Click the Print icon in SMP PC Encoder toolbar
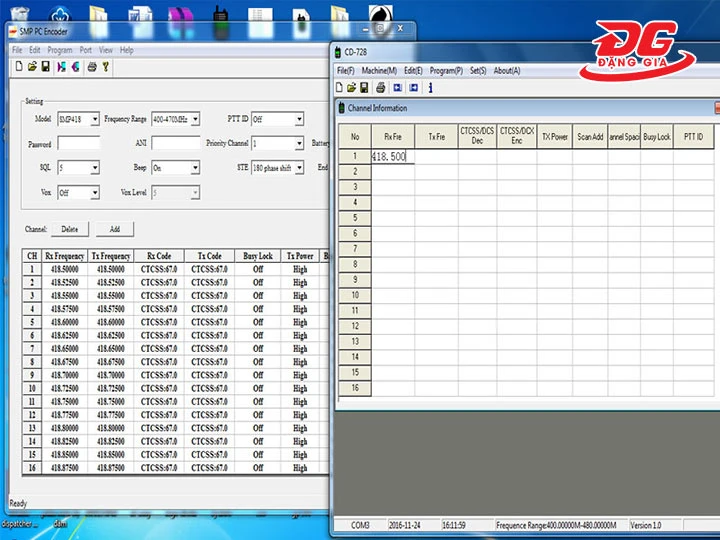The height and width of the screenshot is (540, 720). tap(92, 67)
